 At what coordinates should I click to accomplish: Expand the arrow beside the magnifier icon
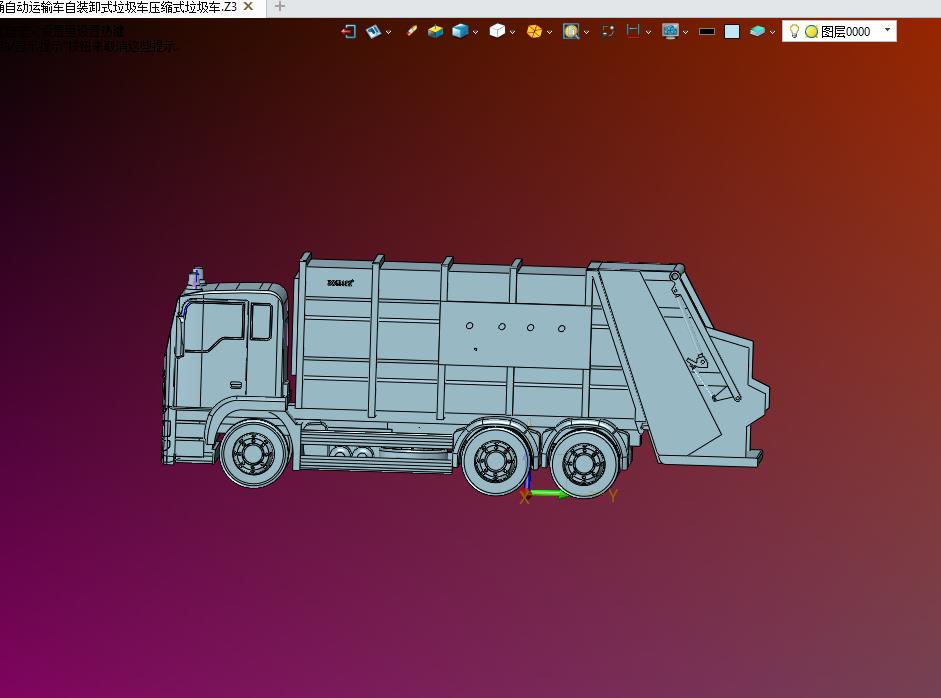point(586,32)
